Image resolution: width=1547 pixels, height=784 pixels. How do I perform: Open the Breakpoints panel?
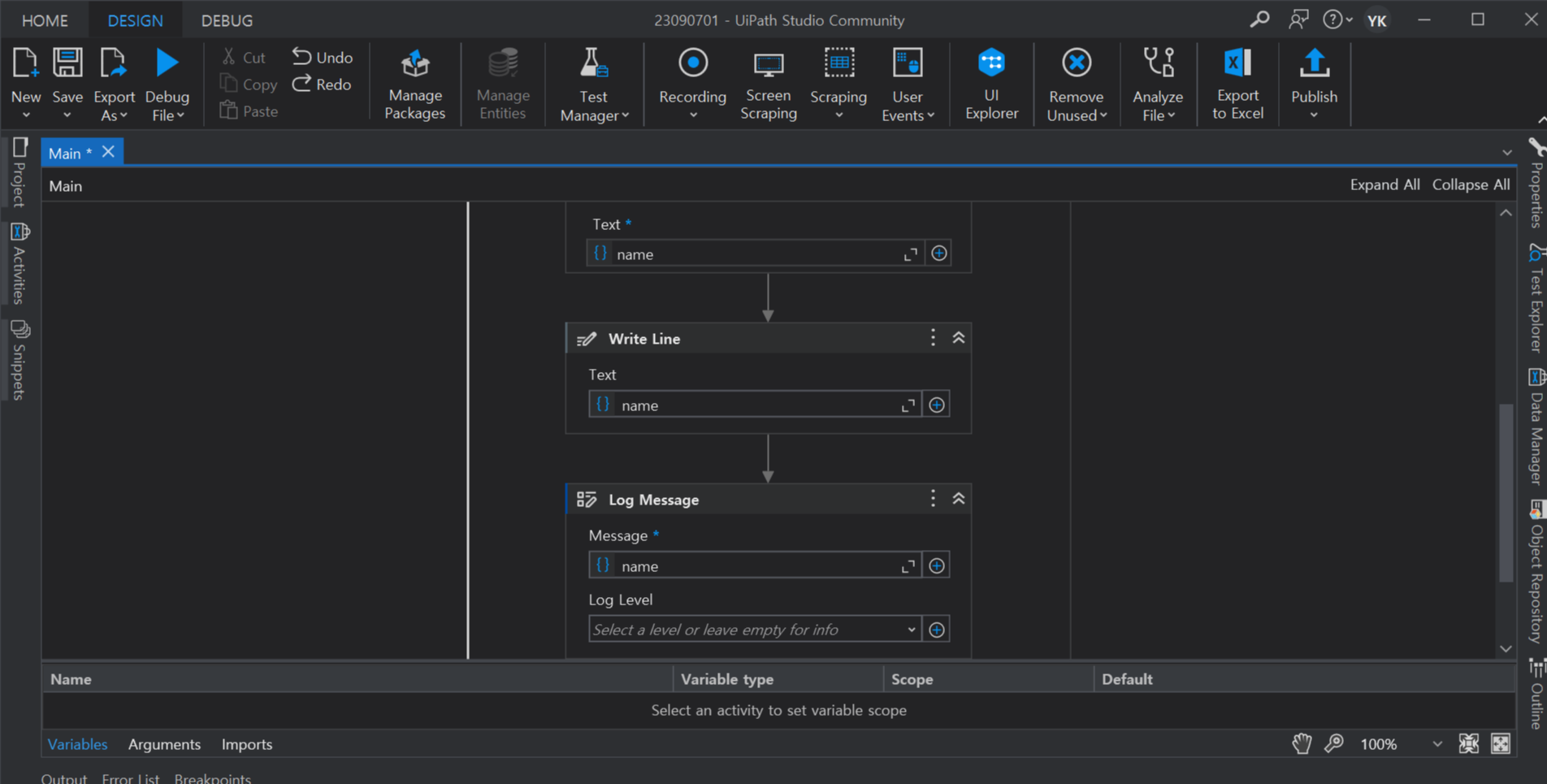pyautogui.click(x=213, y=778)
